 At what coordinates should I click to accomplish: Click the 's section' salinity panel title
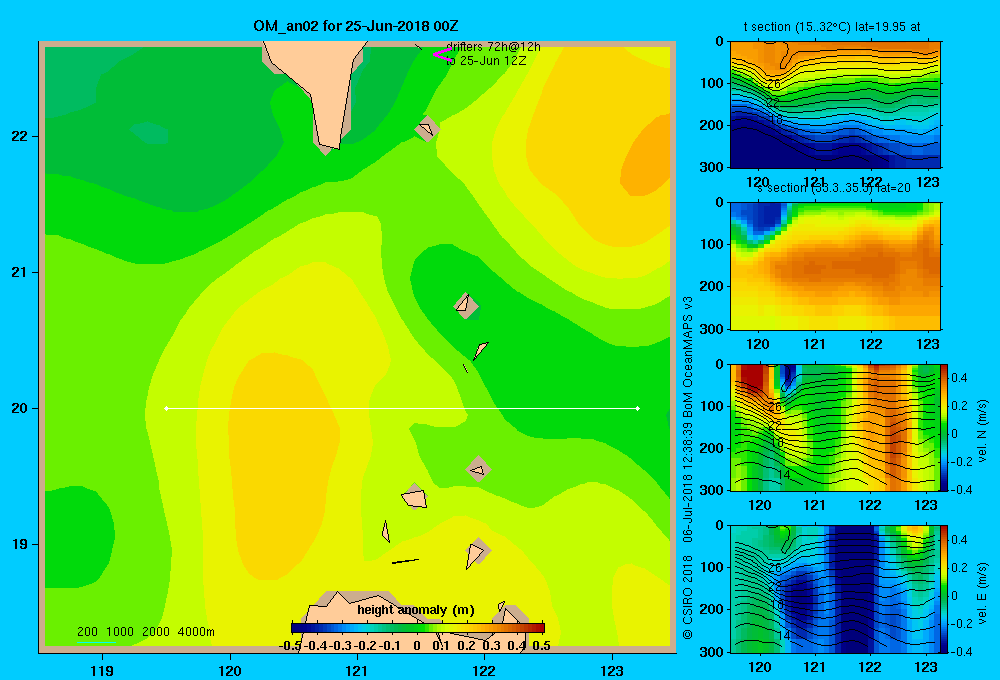tap(834, 188)
